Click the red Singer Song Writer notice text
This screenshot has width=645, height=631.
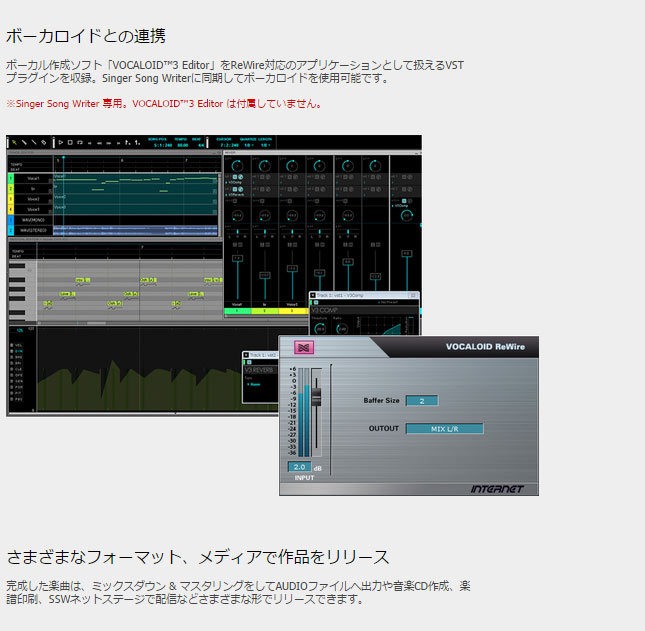164,104
